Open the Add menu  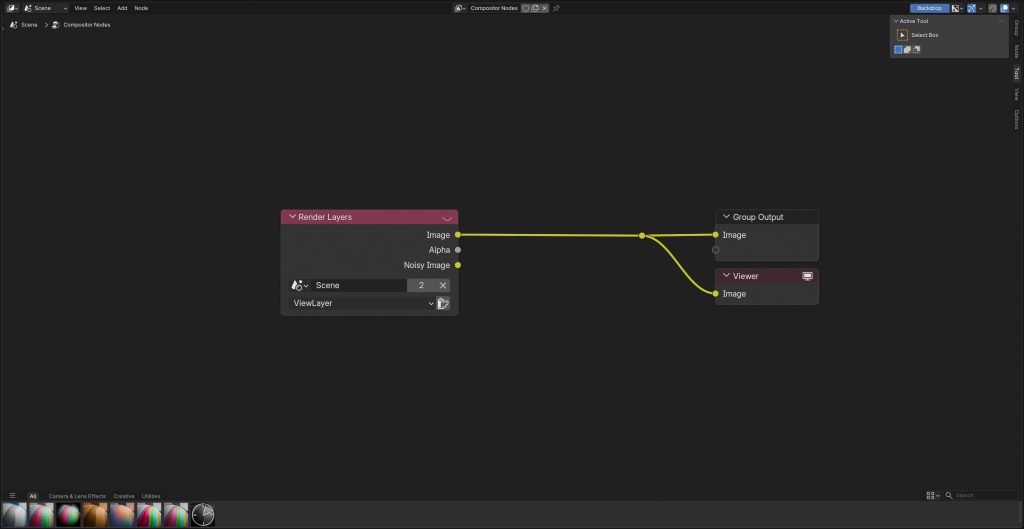coord(122,8)
